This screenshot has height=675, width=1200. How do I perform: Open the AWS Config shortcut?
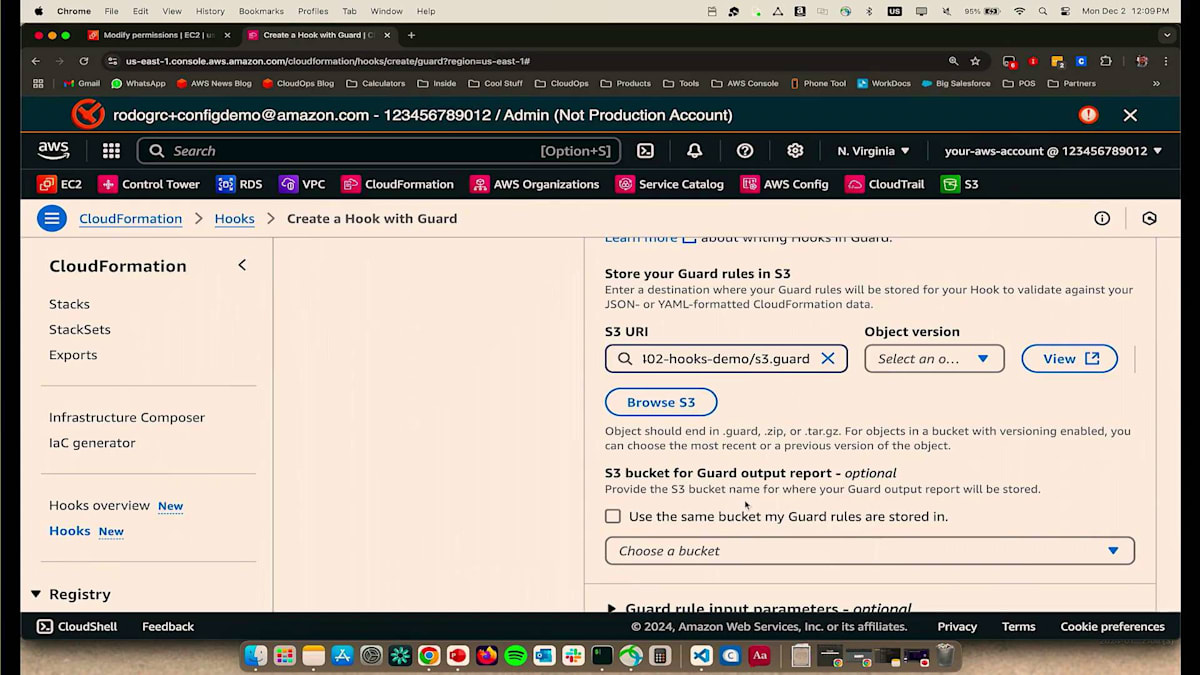[x=784, y=184]
